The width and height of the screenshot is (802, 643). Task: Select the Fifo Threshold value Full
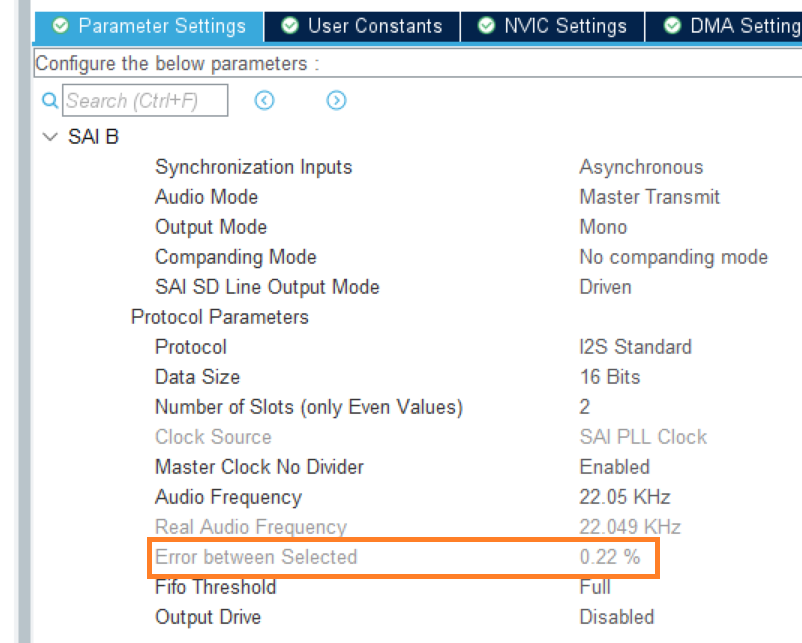coord(595,588)
